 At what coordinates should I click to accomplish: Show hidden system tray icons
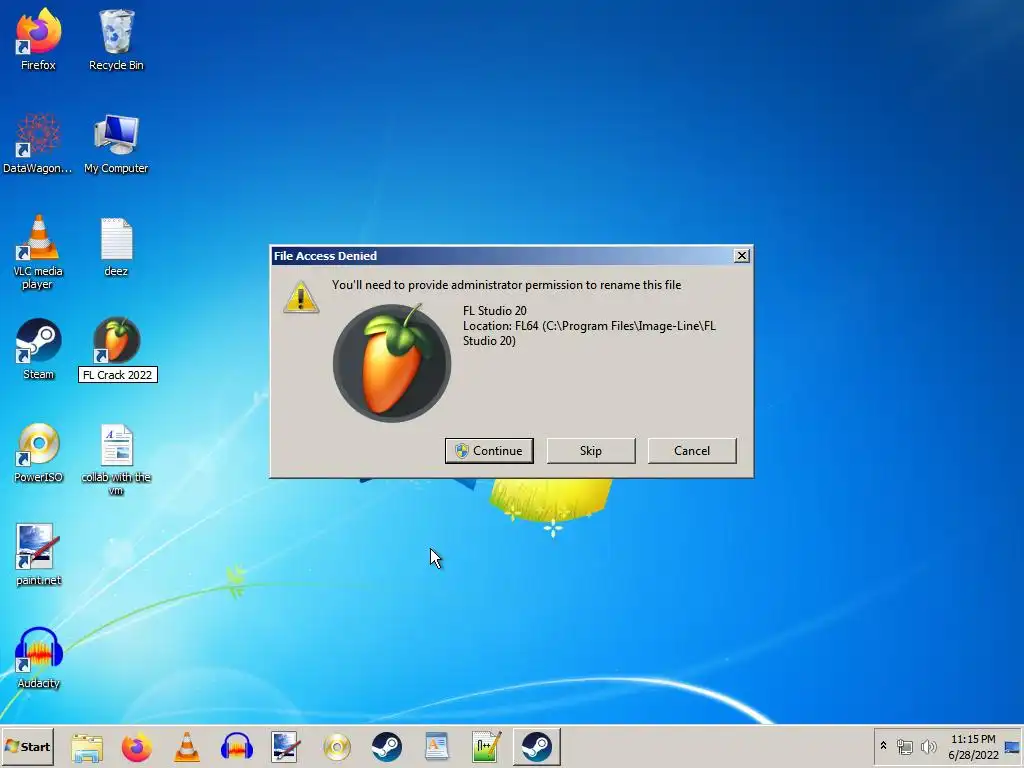(884, 746)
